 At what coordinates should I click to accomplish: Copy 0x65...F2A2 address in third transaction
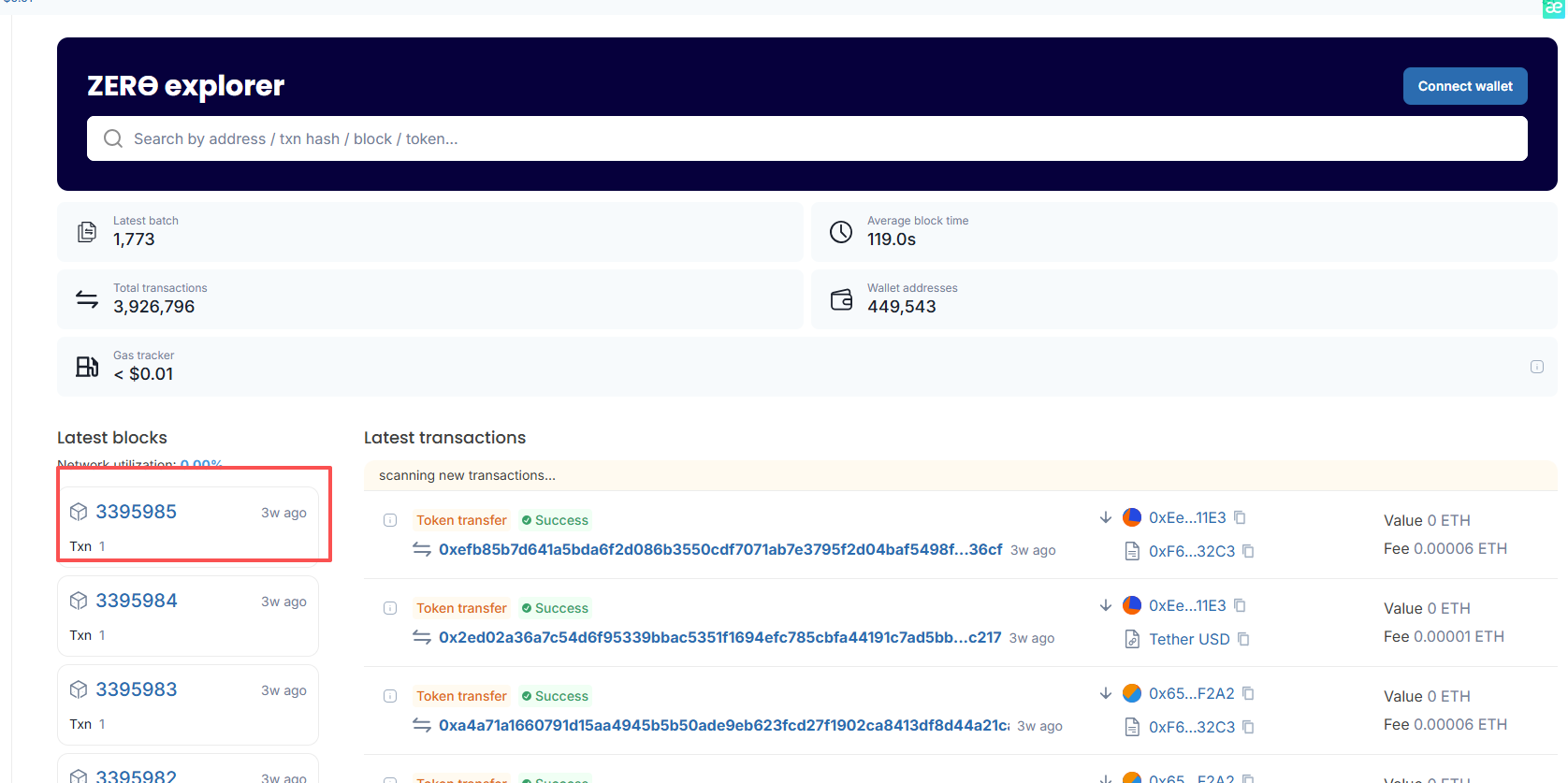1248,693
